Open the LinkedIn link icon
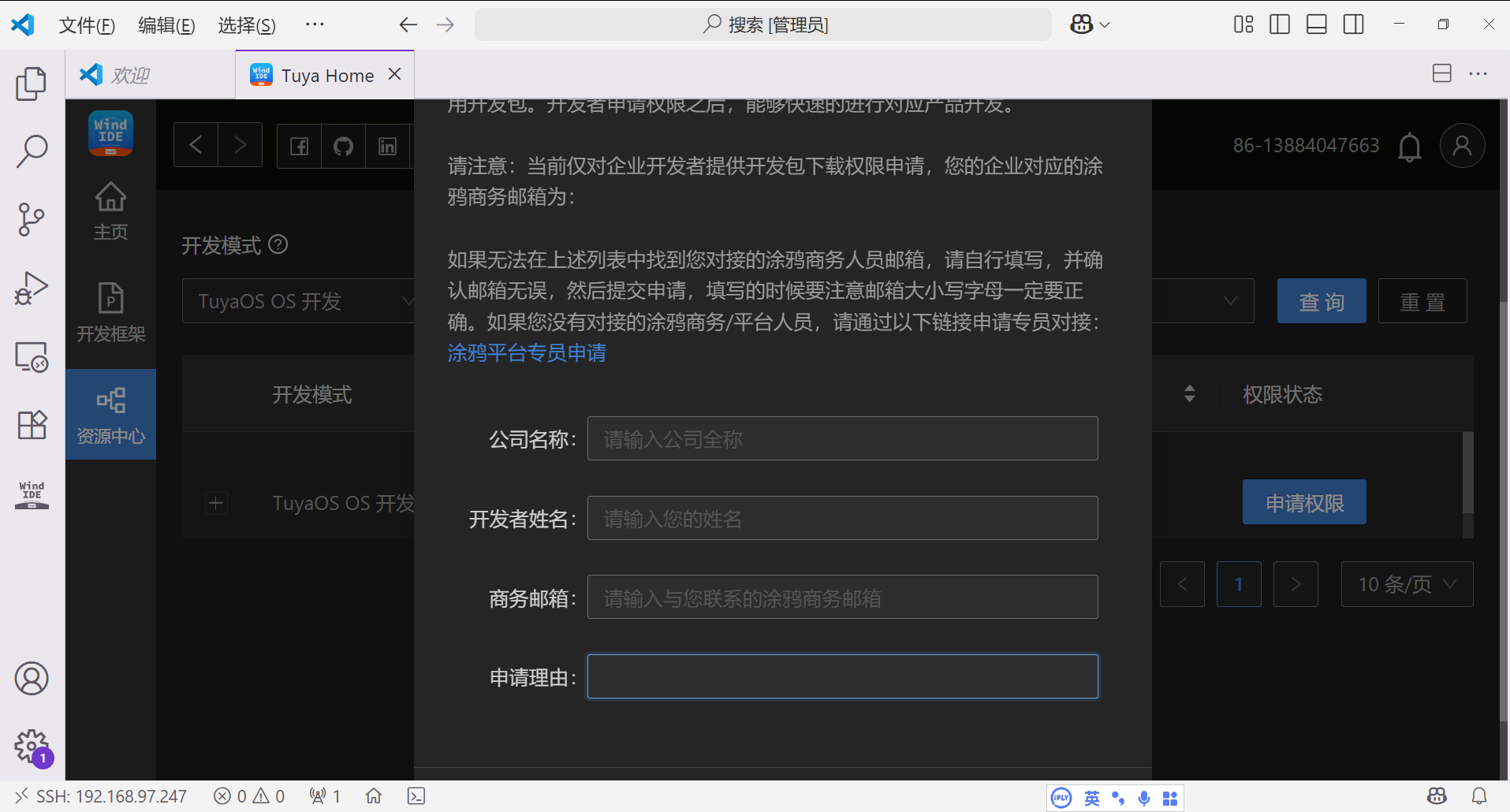 (x=388, y=146)
